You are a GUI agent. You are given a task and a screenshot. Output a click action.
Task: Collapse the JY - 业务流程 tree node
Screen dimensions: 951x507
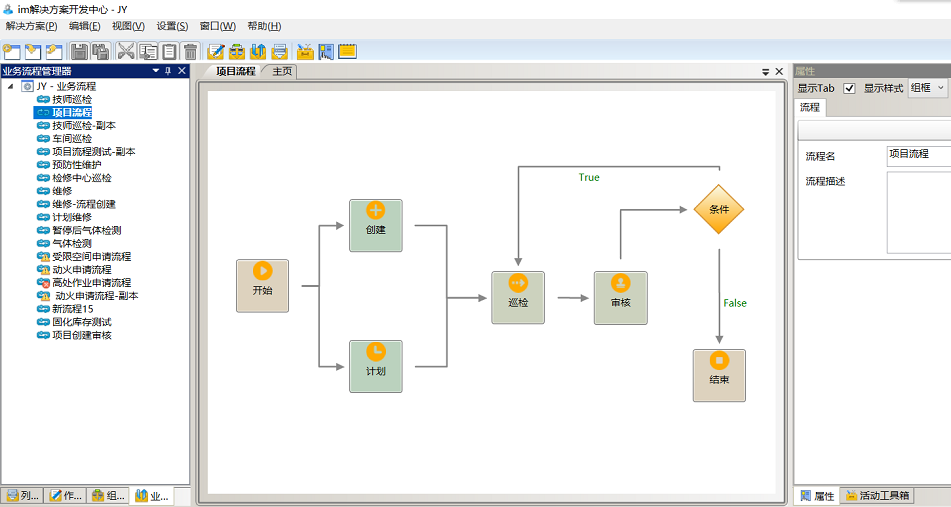click(11, 86)
